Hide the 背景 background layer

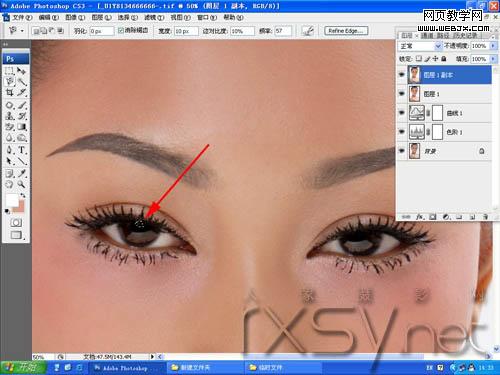point(402,151)
